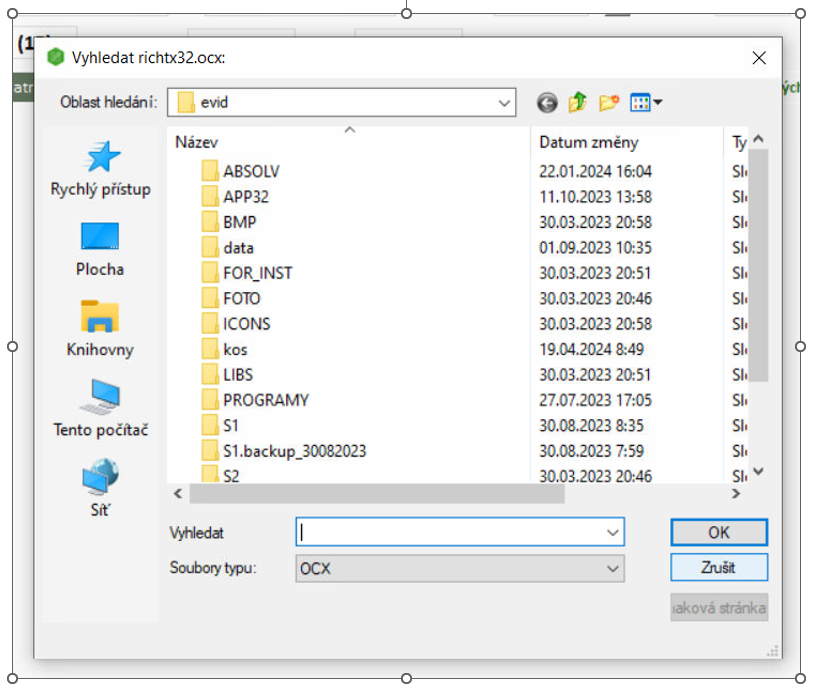Sort by Datum změny column header

588,142
